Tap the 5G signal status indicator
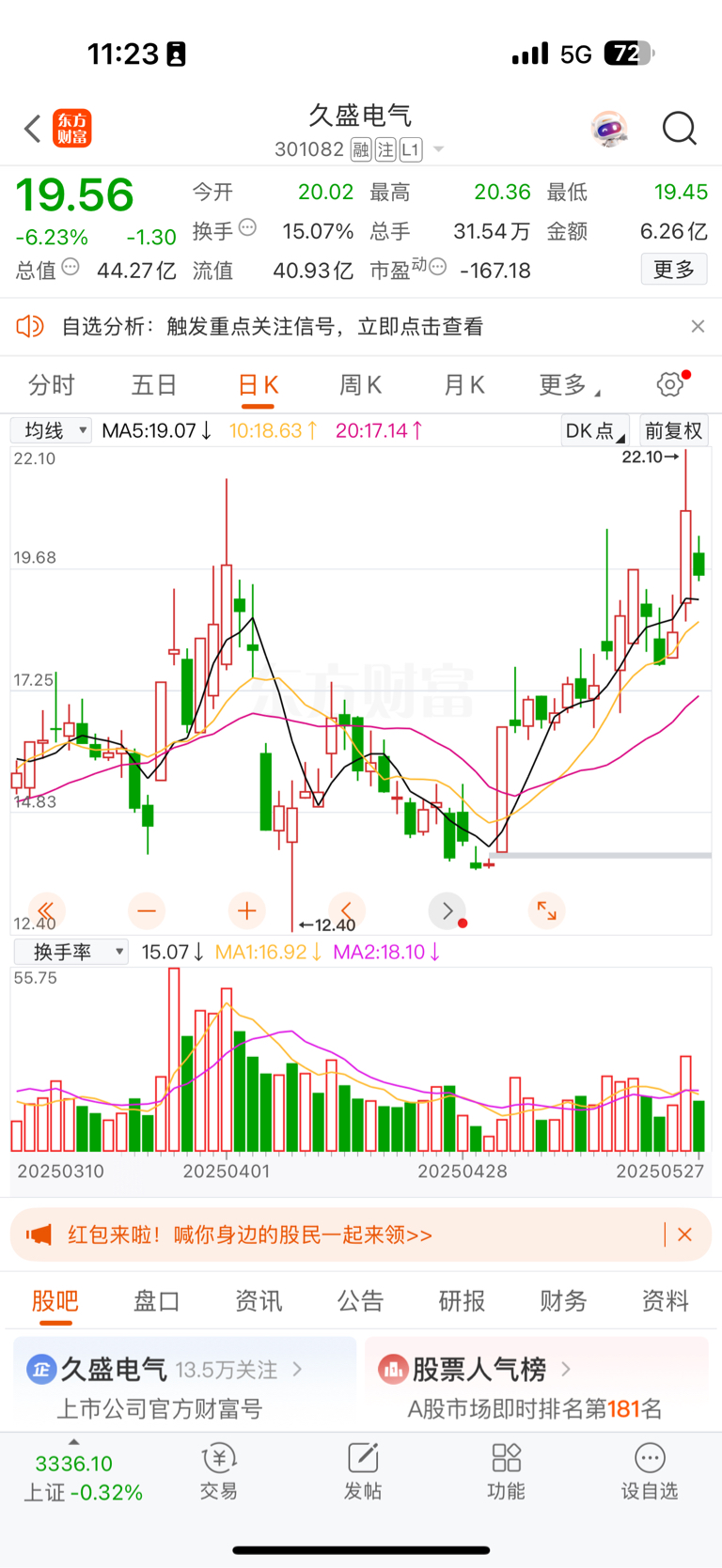Viewport: 722px width, 1568px height. pos(575,54)
